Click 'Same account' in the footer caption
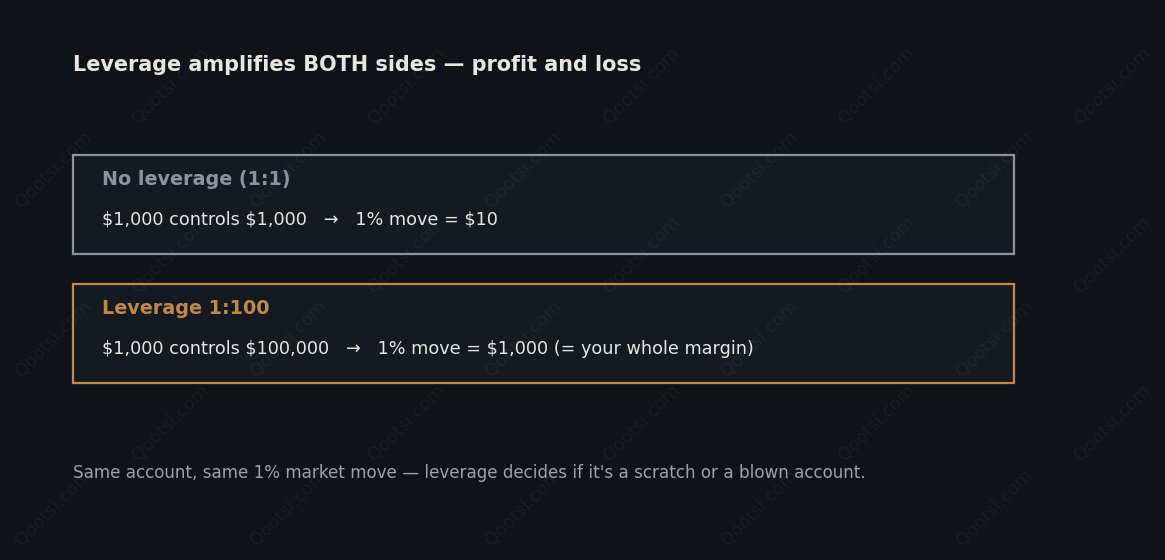 tap(135, 472)
